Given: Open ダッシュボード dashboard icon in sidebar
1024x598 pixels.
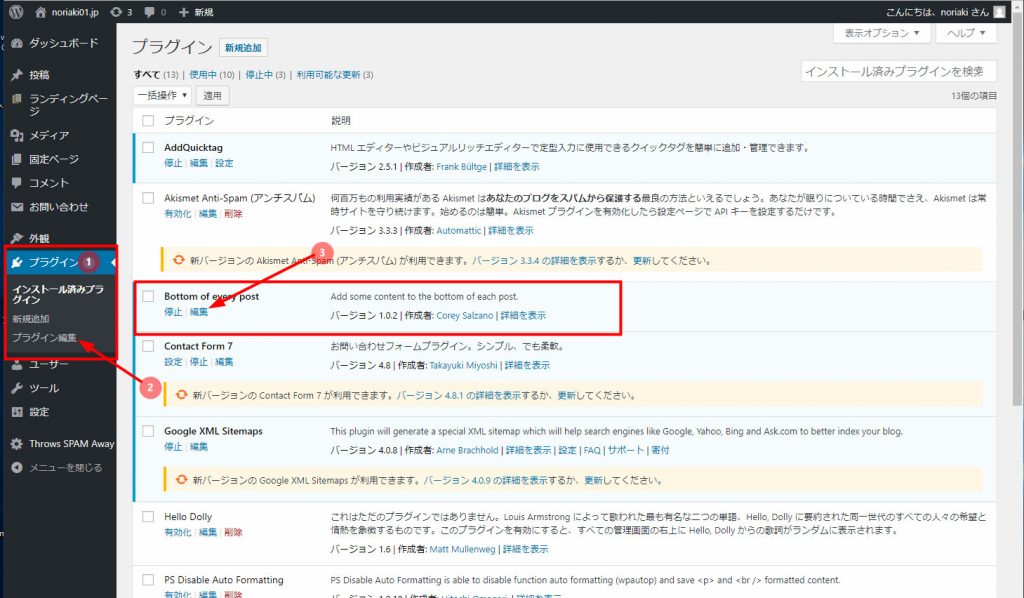Looking at the screenshot, I should tap(17, 43).
